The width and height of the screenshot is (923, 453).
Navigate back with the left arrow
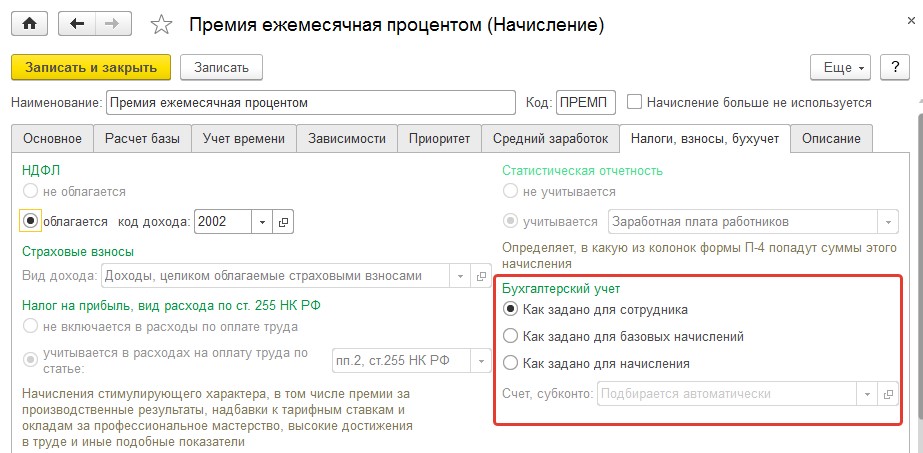coord(77,24)
